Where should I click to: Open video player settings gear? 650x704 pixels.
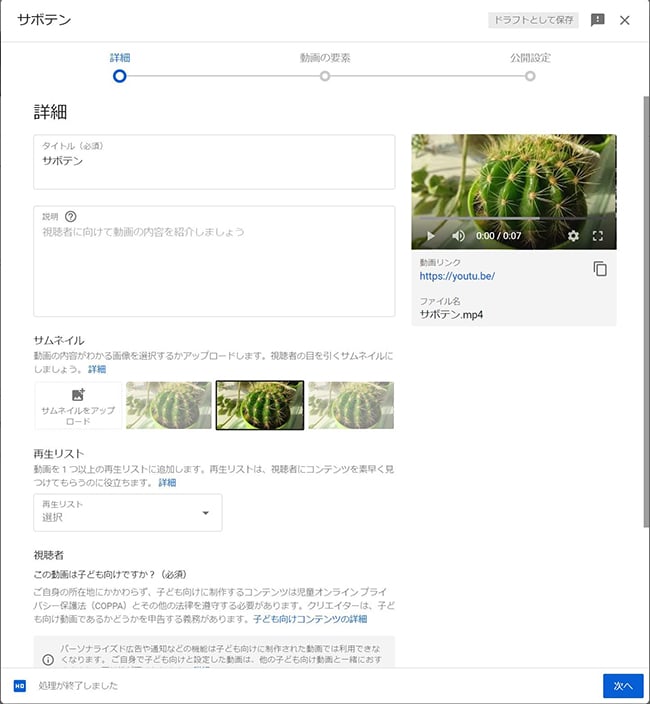tap(573, 236)
